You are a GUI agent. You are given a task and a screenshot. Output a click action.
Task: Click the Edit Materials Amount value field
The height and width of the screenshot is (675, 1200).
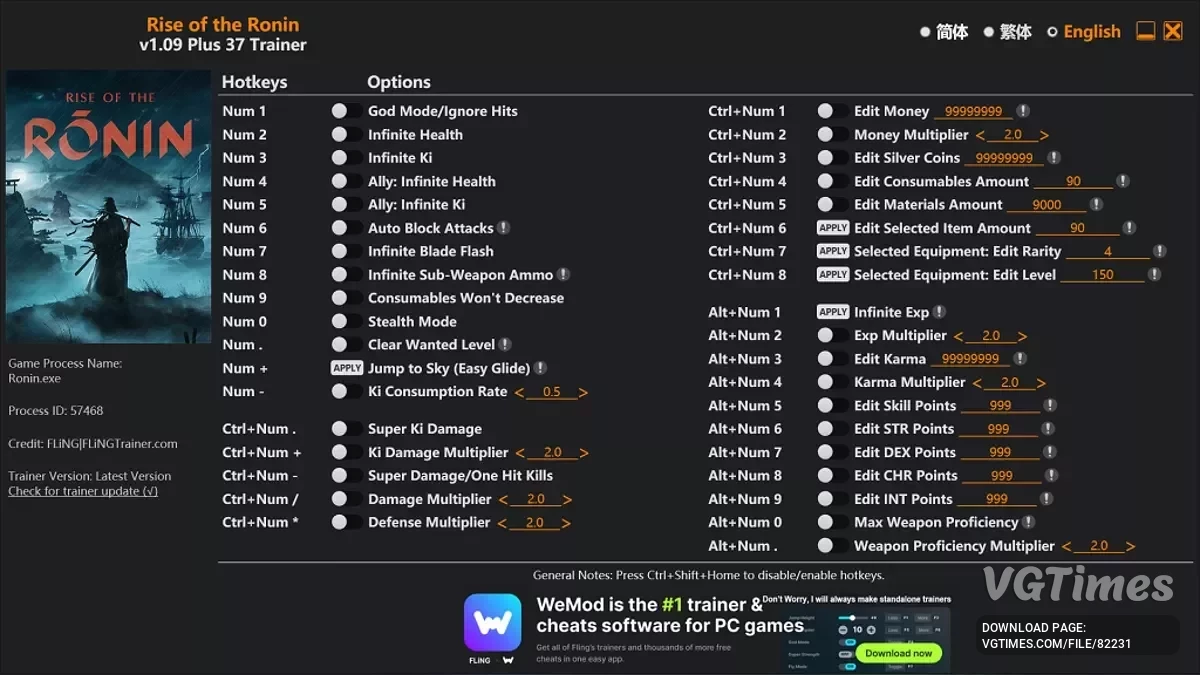(x=1047, y=205)
